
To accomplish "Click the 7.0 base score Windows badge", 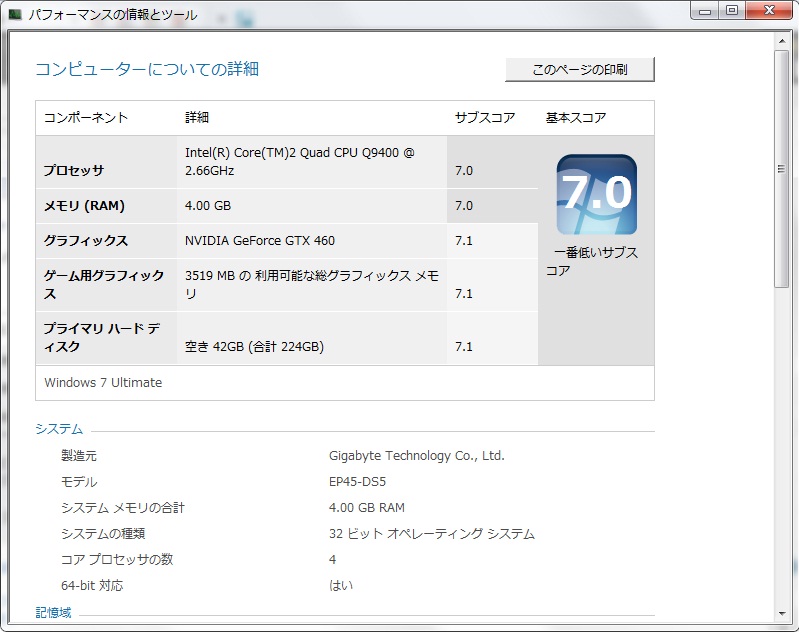I will (x=597, y=194).
